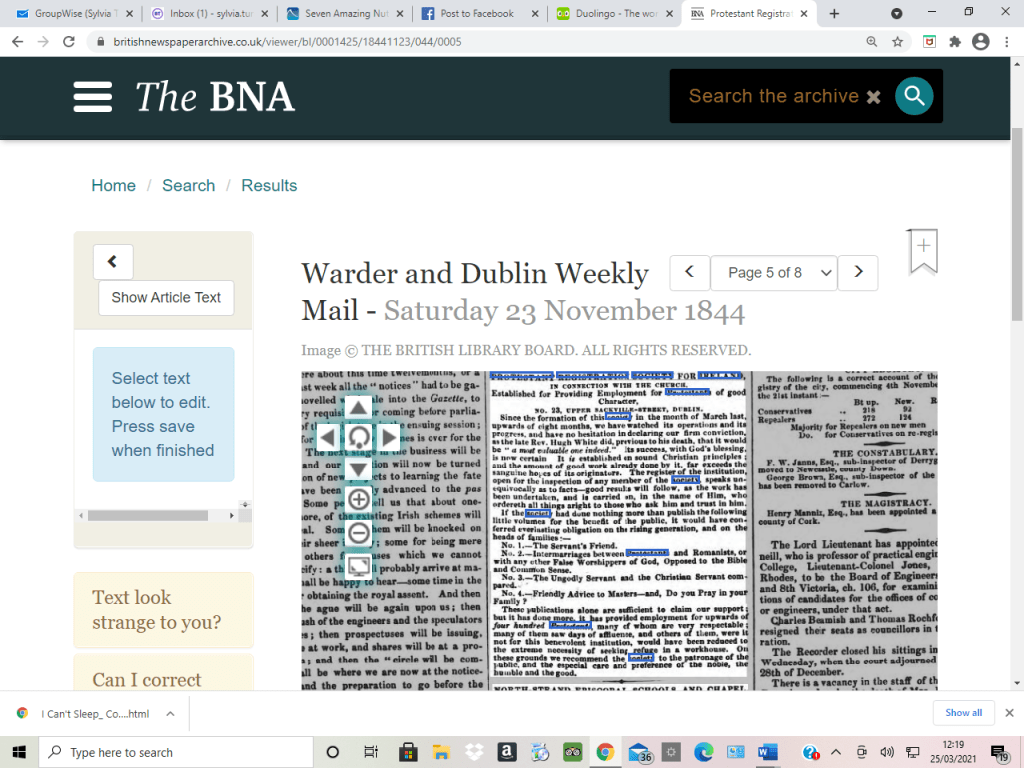Screen dimensions: 1024x768
Task: Open Microsoft Word from the taskbar
Action: (767, 752)
